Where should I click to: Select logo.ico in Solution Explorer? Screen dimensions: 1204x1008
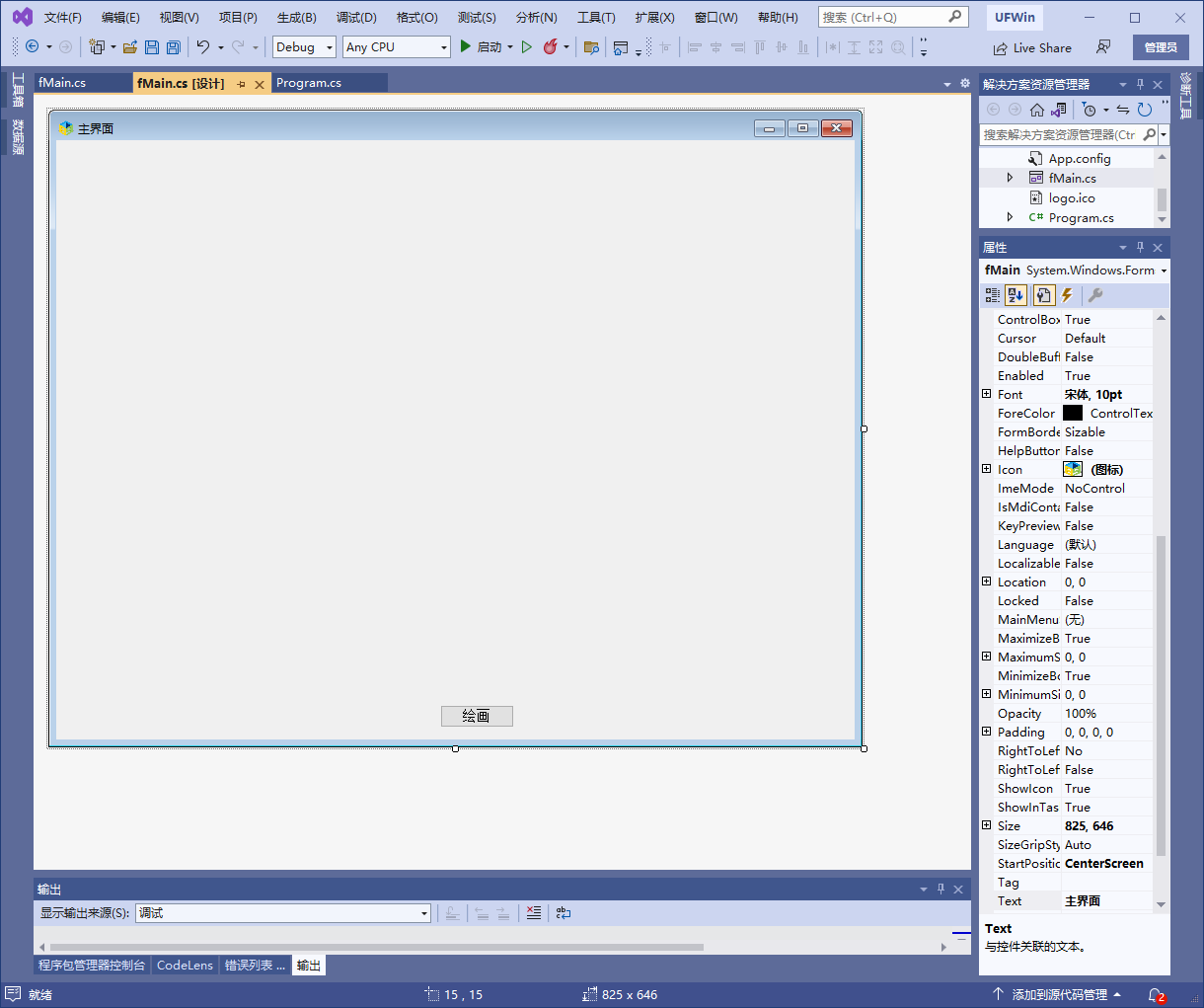1072,197
